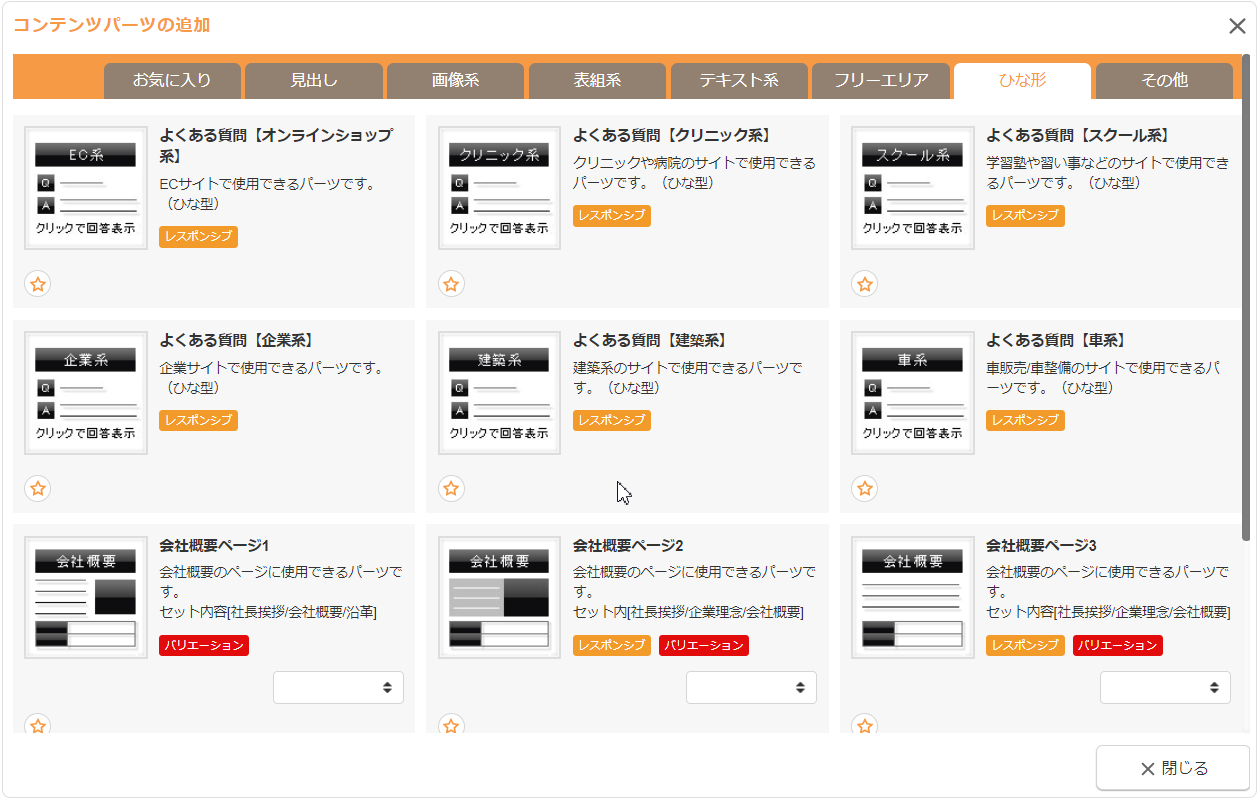Open variation dropdown for 会社概要ページ2
The image size is (1259, 799).
751,687
